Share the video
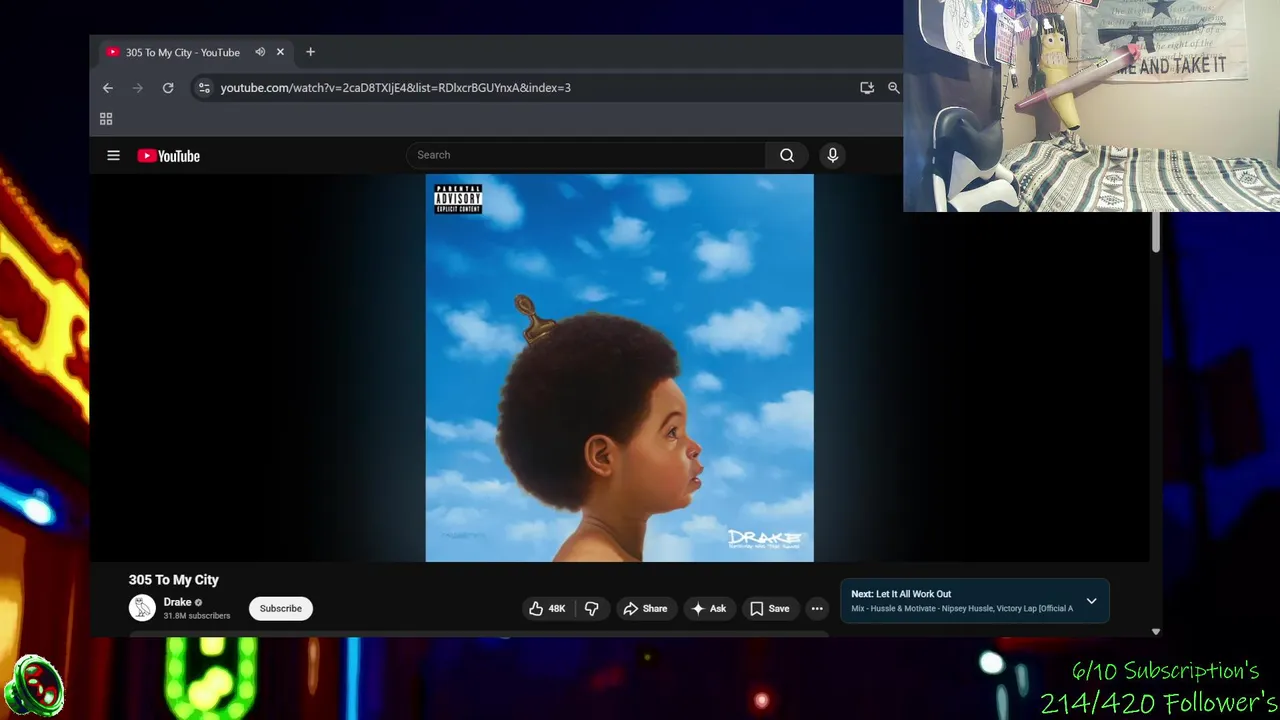The image size is (1280, 720). (x=645, y=608)
